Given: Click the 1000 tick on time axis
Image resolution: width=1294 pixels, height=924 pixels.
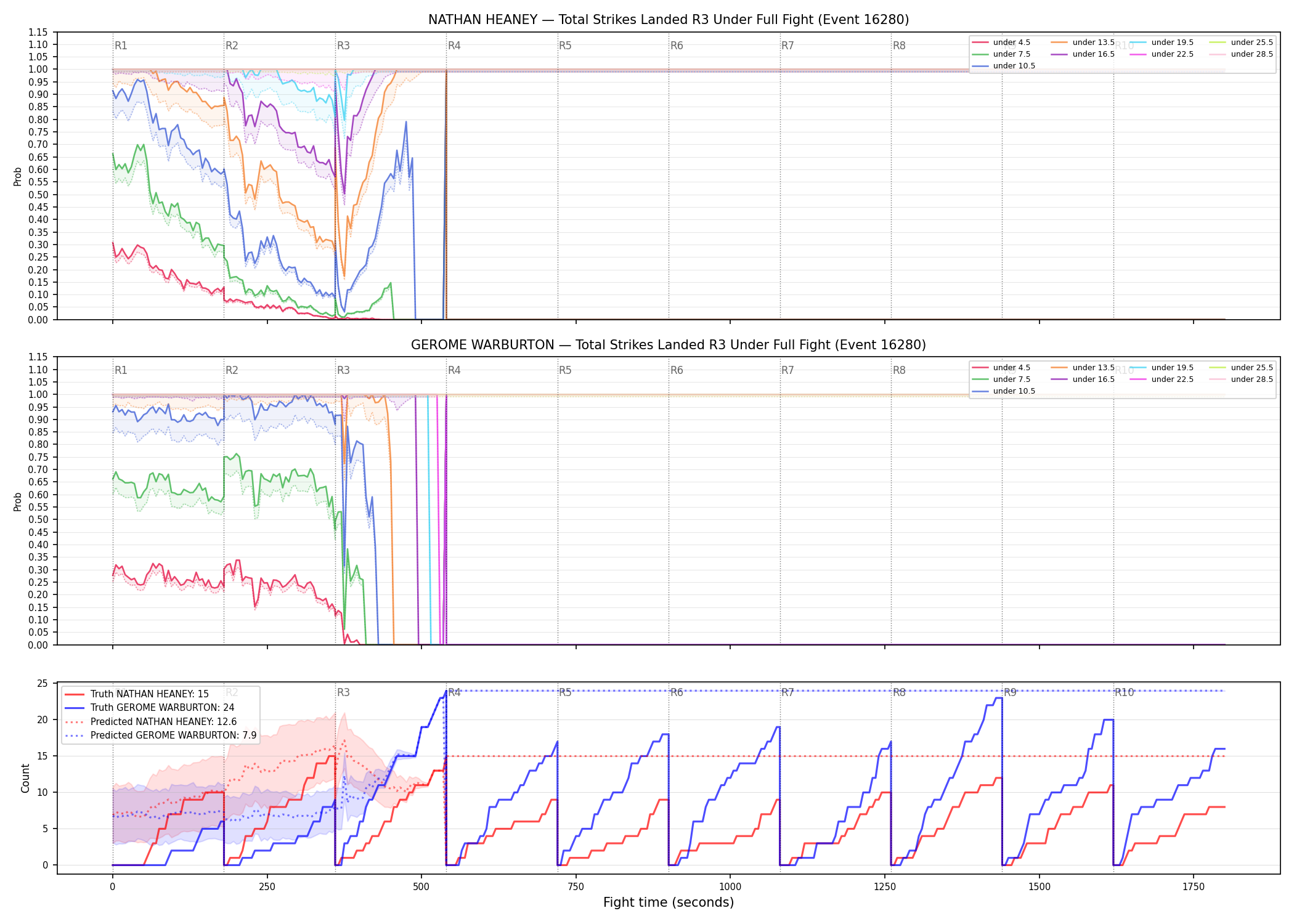Looking at the screenshot, I should coord(730,886).
